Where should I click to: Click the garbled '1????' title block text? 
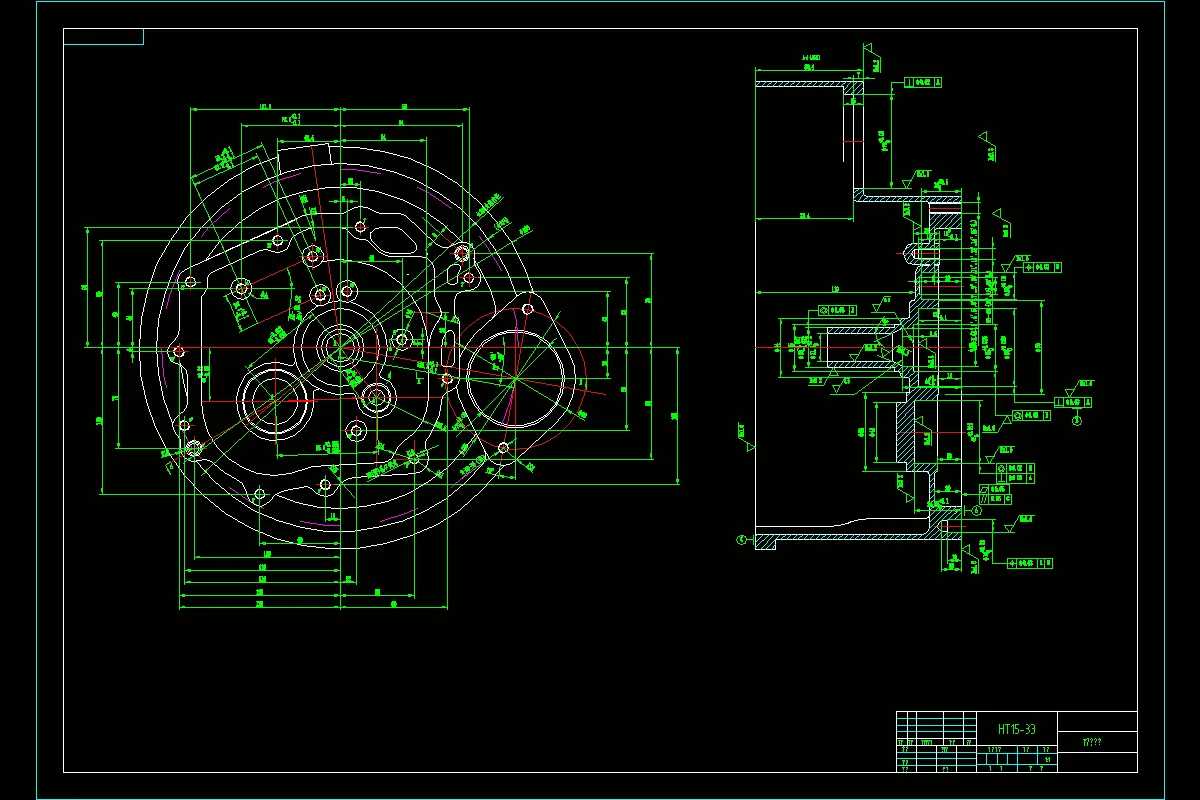(x=1092, y=742)
